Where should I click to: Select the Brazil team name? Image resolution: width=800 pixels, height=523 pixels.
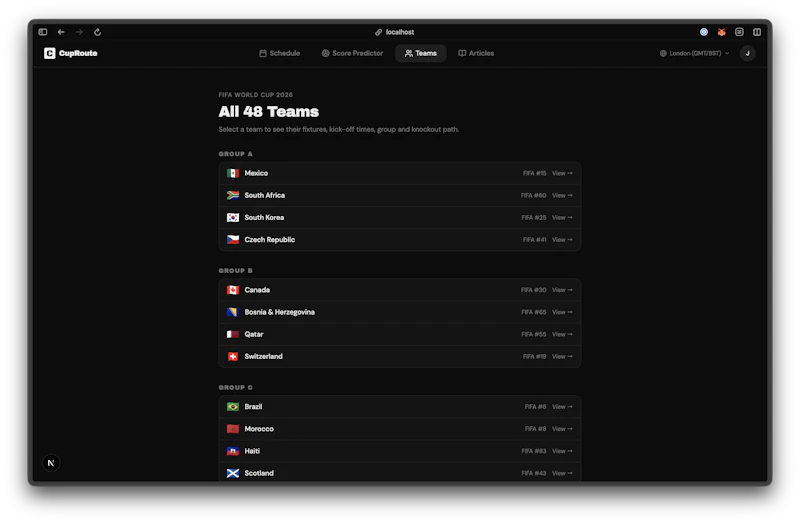pos(253,407)
